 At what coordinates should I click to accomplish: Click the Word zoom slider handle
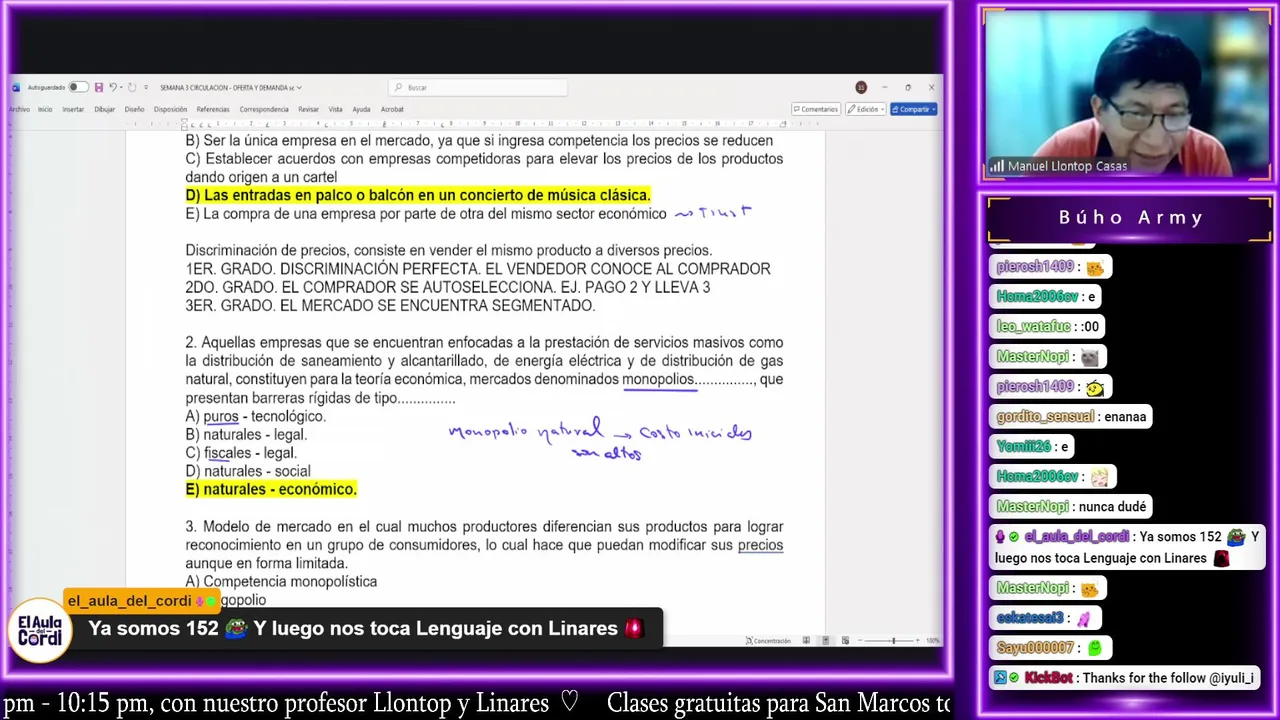coord(893,640)
